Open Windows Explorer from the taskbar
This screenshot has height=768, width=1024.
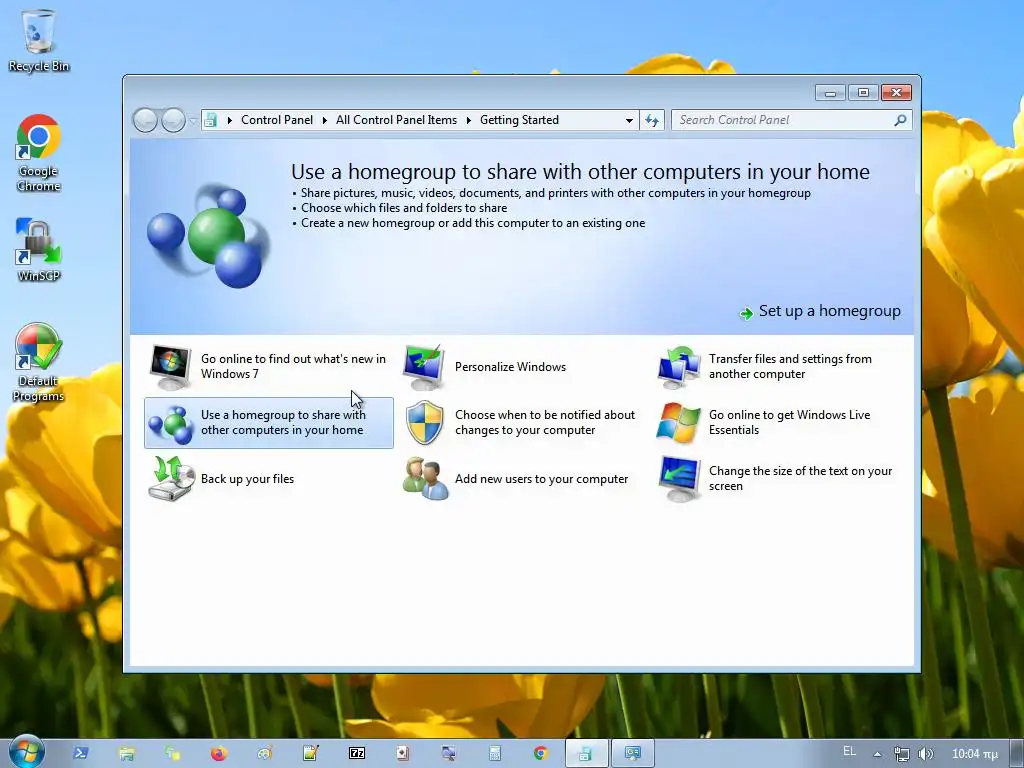[126, 753]
